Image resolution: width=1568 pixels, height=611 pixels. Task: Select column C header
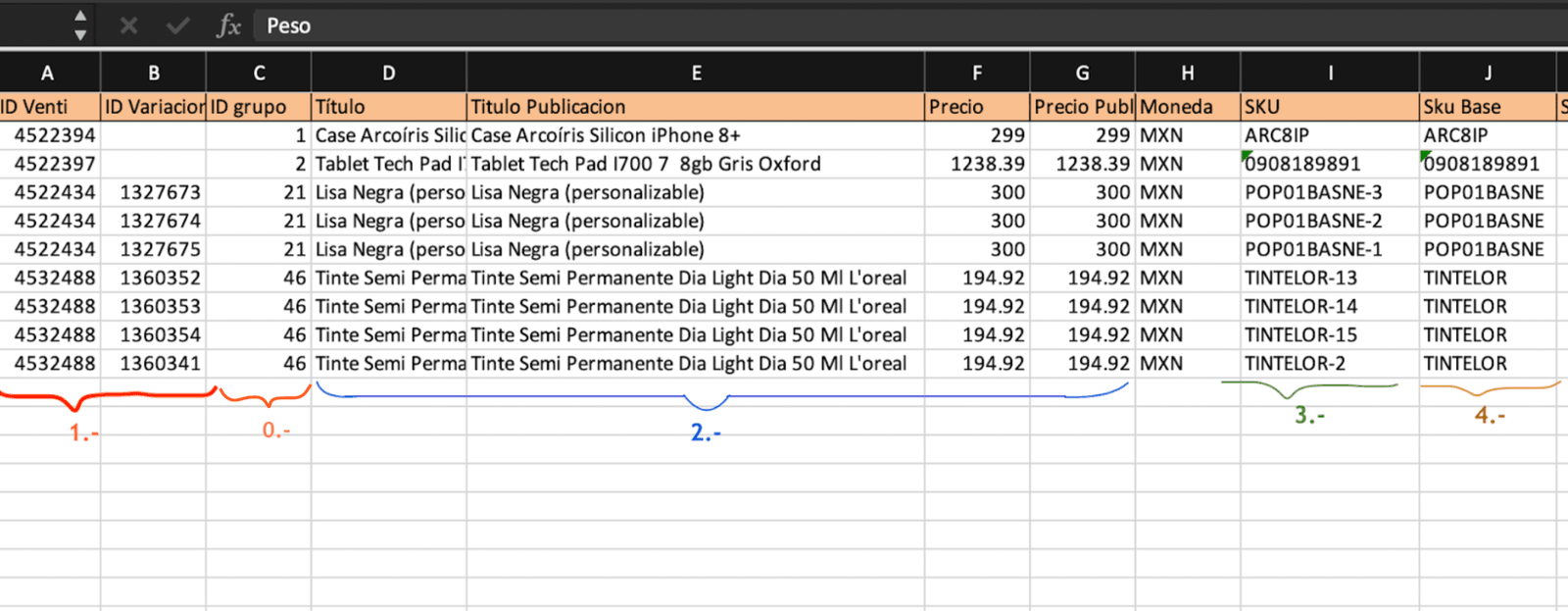(x=259, y=73)
